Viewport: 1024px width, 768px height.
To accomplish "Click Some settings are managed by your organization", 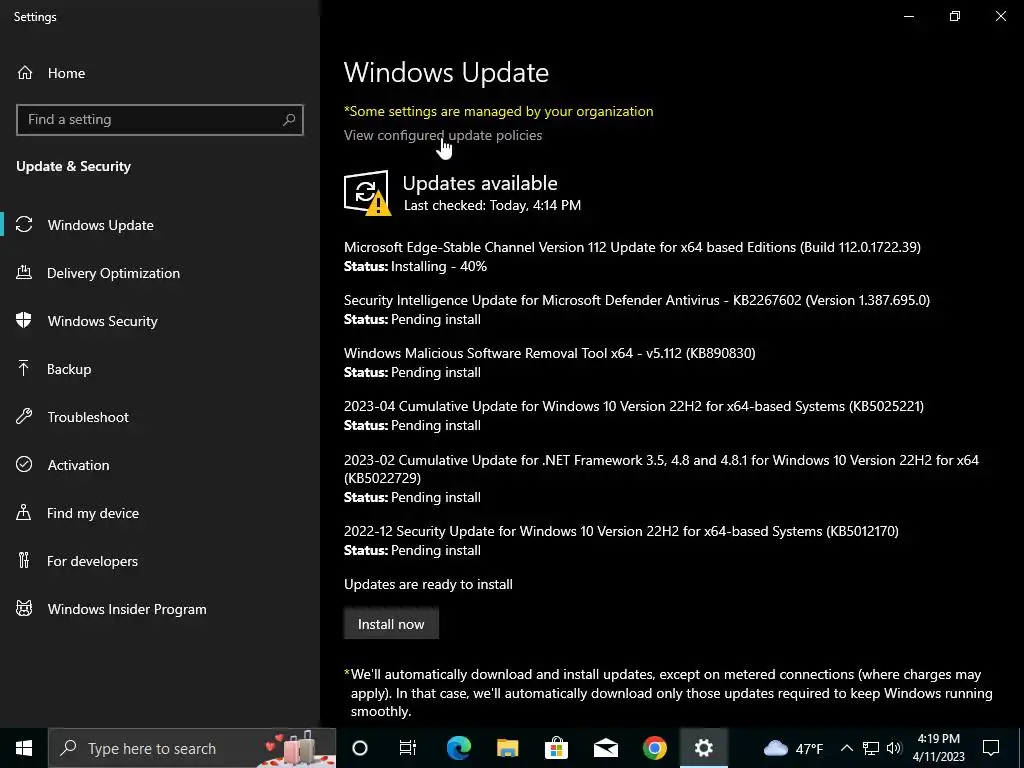I will (498, 111).
